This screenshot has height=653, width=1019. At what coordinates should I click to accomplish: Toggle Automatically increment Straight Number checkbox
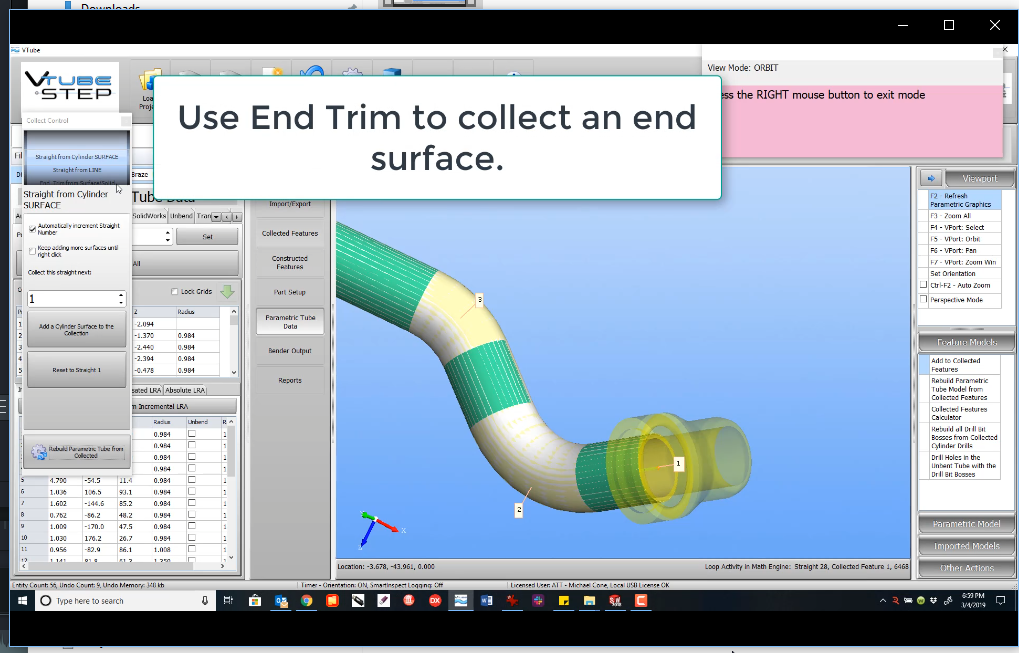[x=32, y=228]
